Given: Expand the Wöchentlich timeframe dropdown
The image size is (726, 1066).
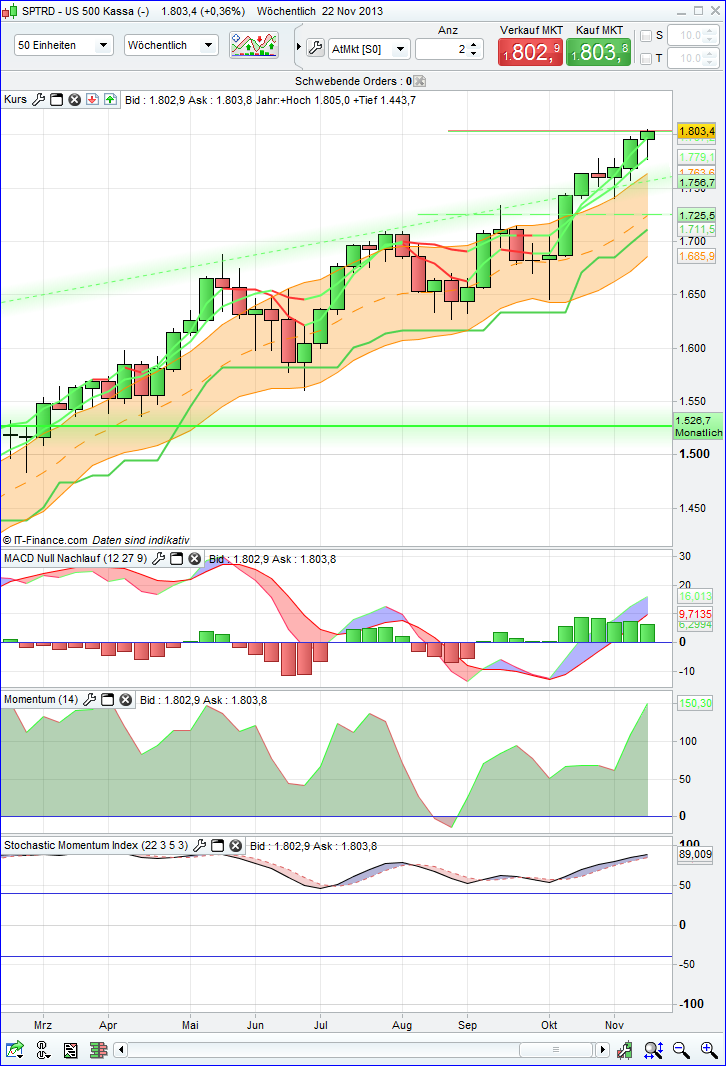Looking at the screenshot, I should pyautogui.click(x=170, y=45).
